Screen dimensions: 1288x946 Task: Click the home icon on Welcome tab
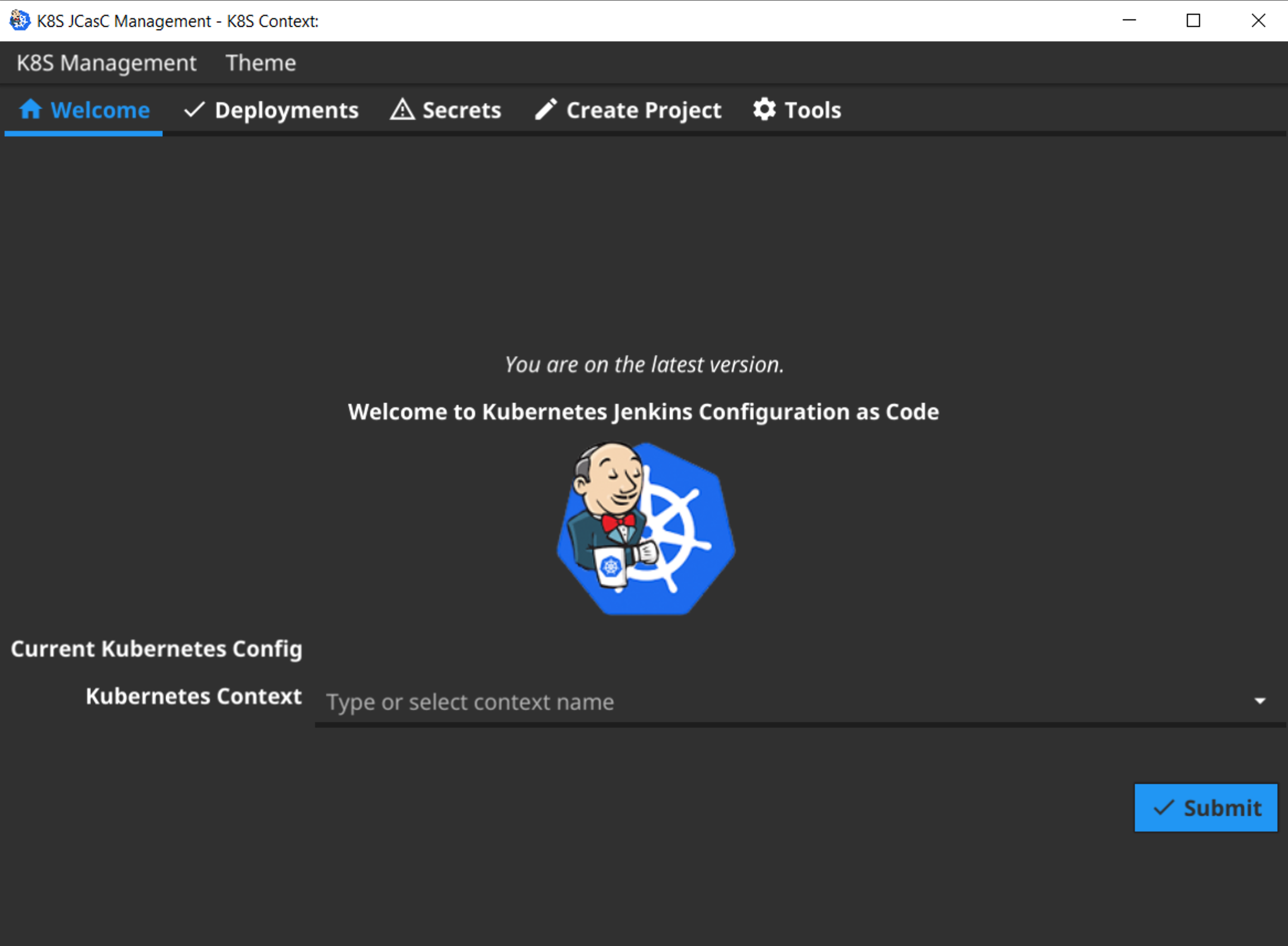point(30,109)
